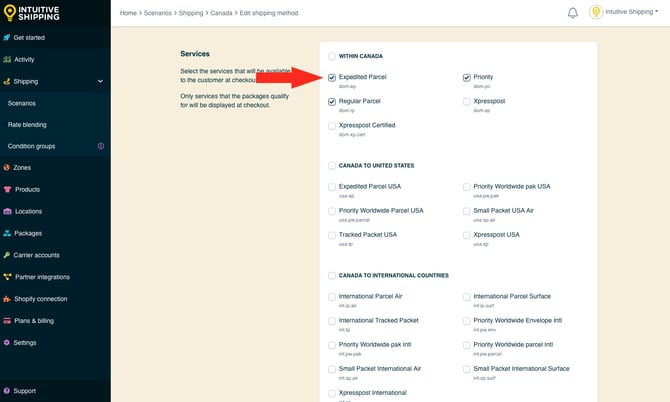Go to Zones page
670x402 pixels.
[x=22, y=167]
